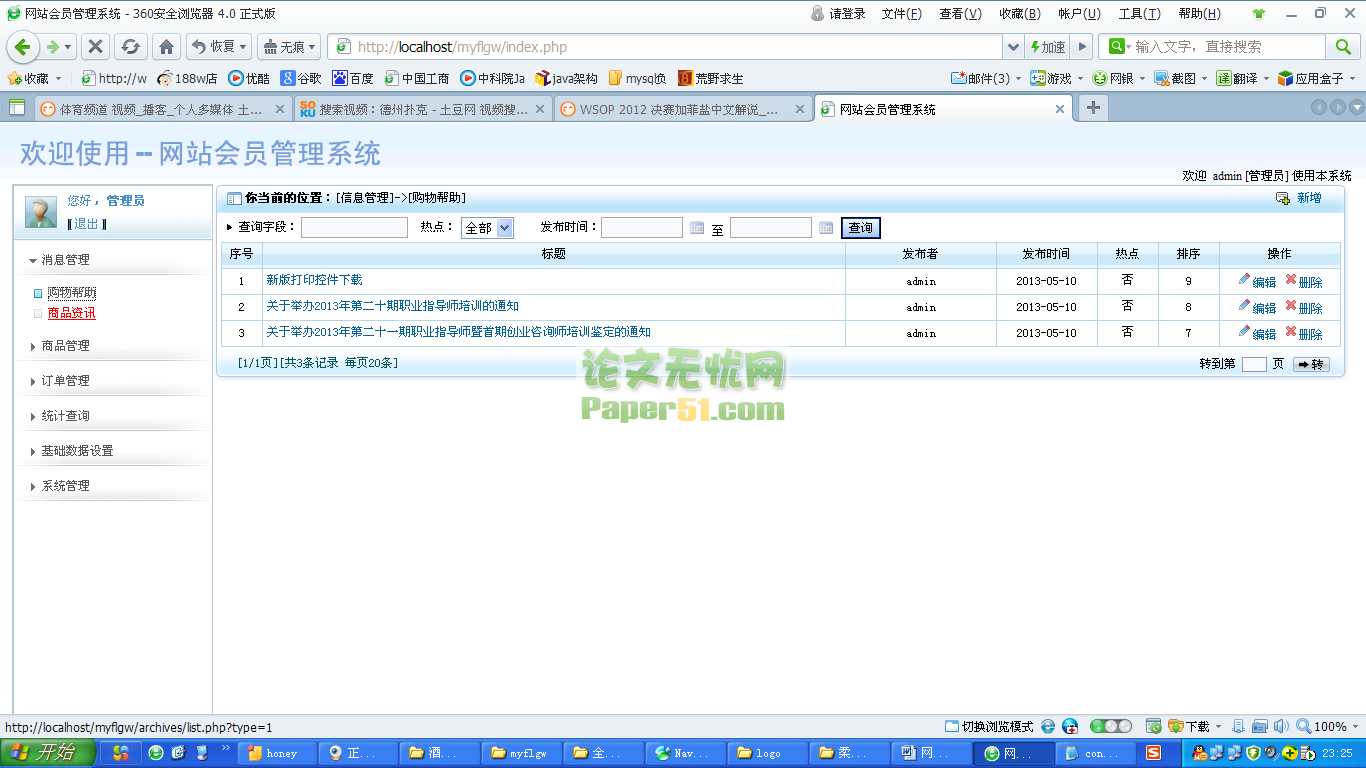Edit the 第二十期职业指导师 row
Image resolution: width=1366 pixels, height=768 pixels.
pyautogui.click(x=1257, y=307)
